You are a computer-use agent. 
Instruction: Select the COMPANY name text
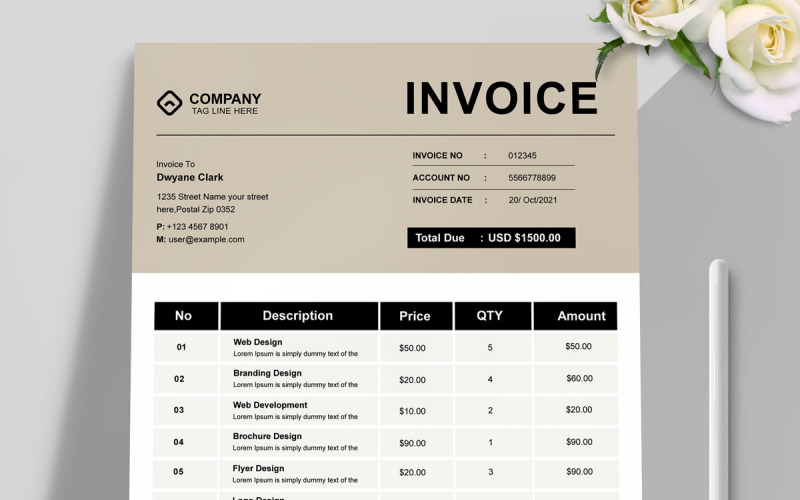(x=225, y=98)
